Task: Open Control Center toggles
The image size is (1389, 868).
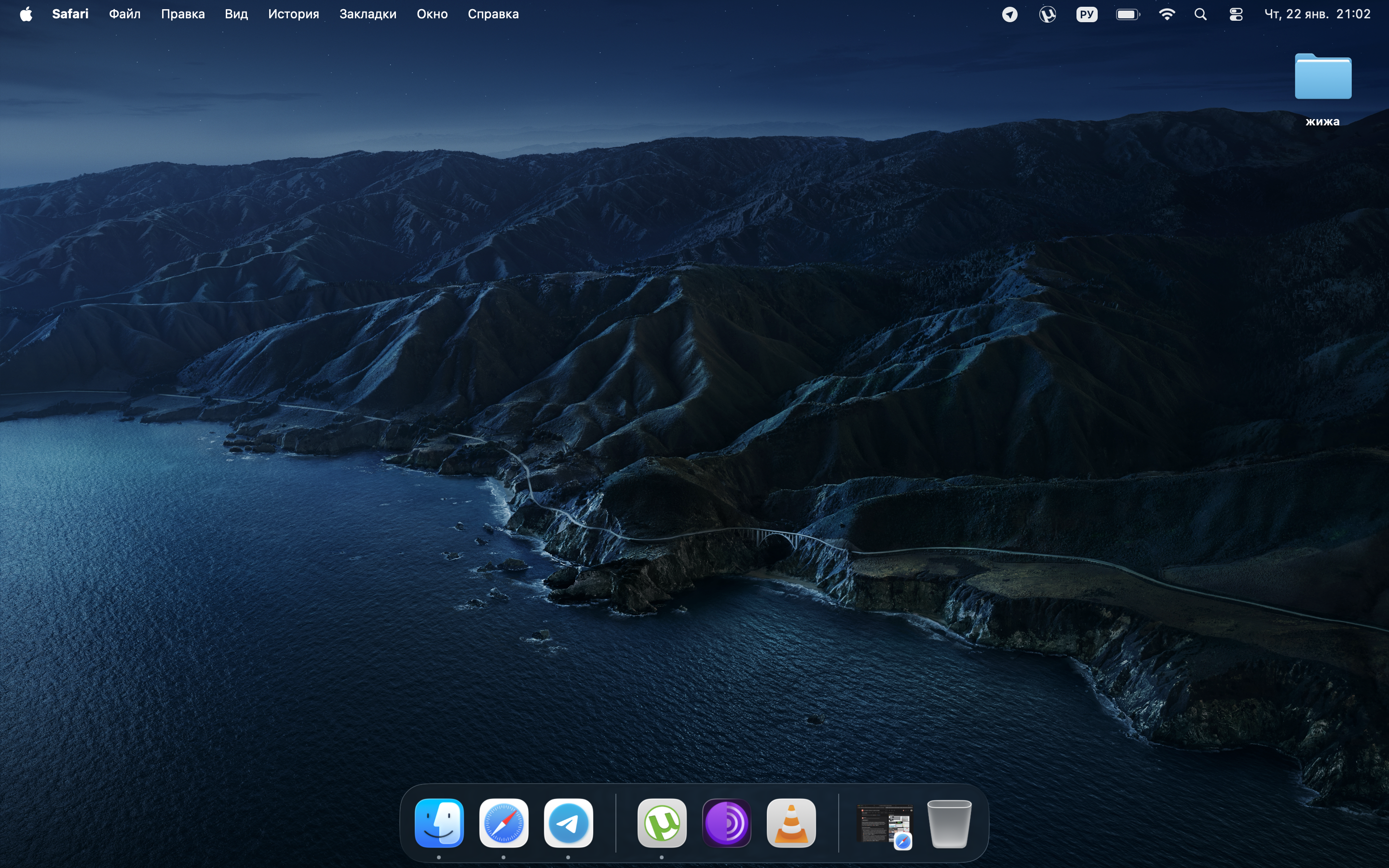Action: 1236,14
